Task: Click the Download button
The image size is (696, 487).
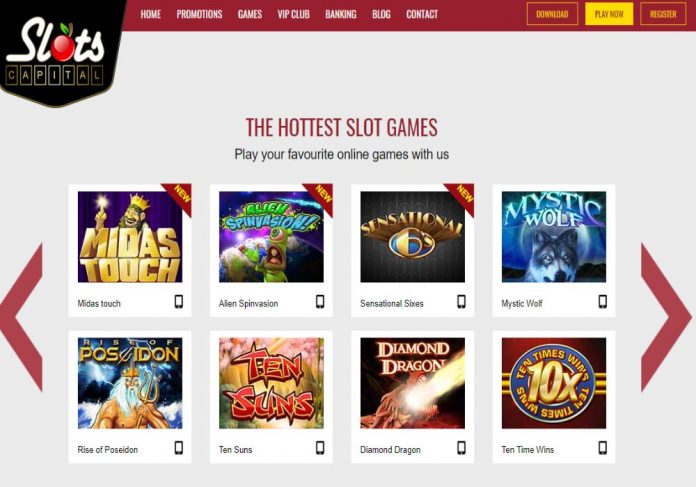Action: (552, 14)
